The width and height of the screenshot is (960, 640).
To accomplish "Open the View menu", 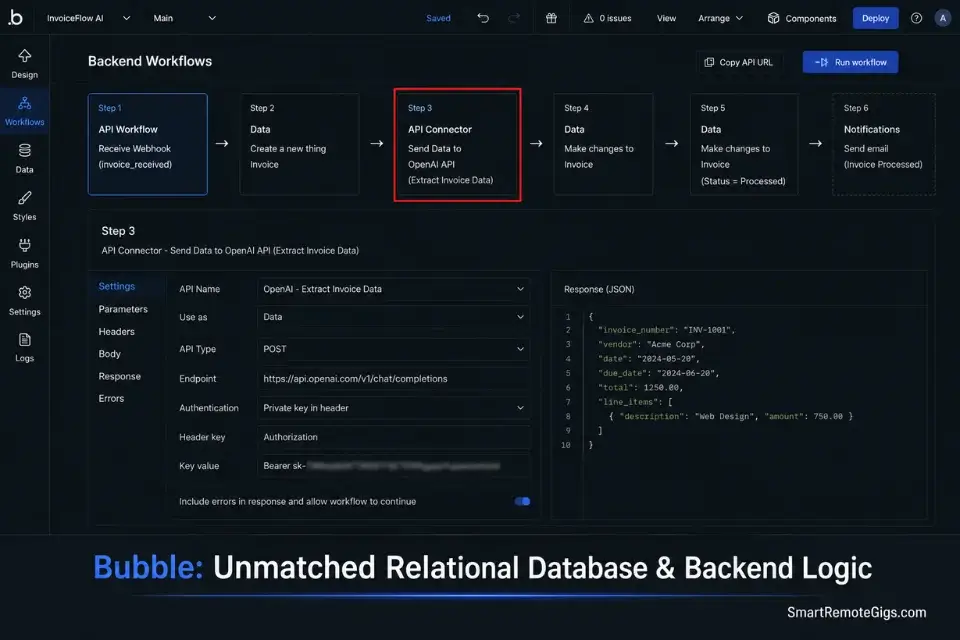I will (666, 18).
